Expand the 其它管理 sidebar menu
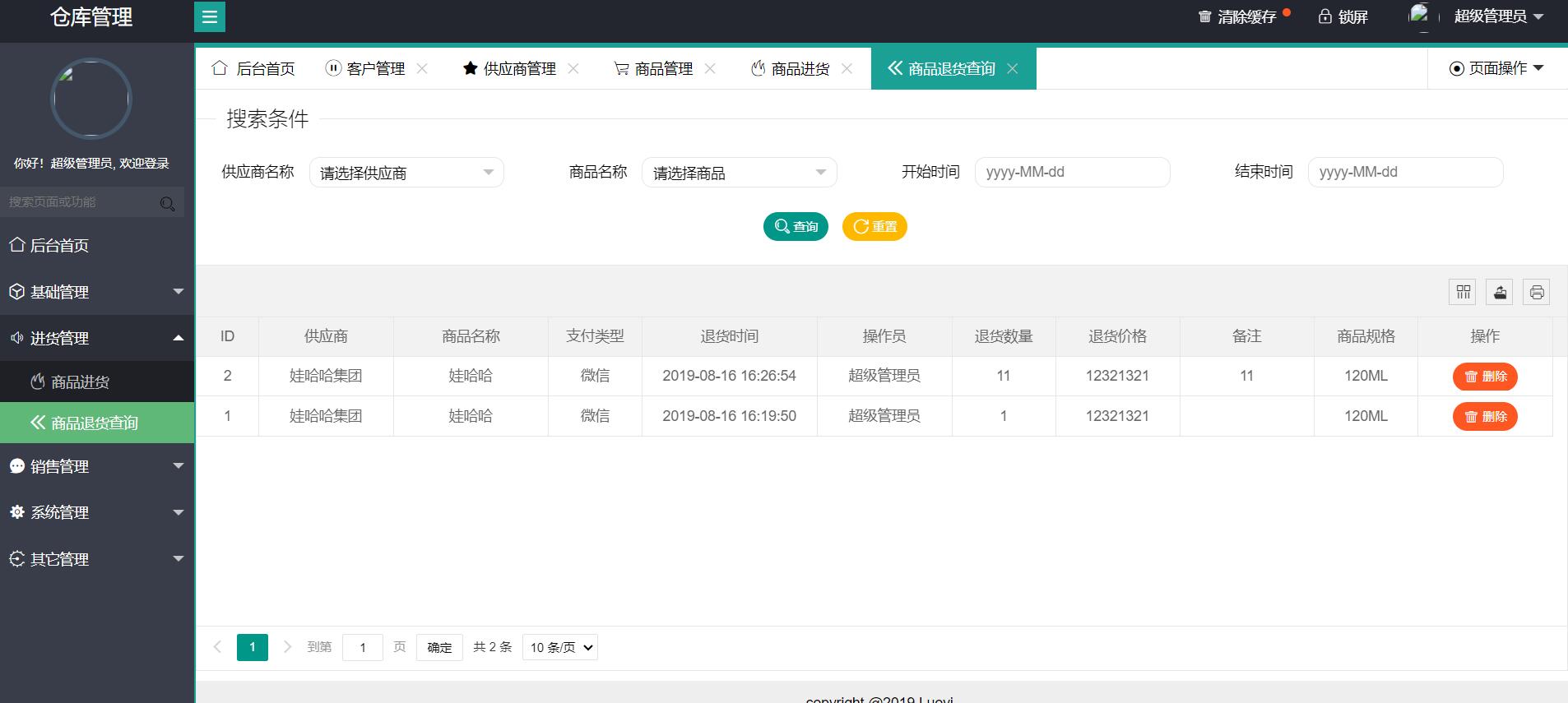 97,559
